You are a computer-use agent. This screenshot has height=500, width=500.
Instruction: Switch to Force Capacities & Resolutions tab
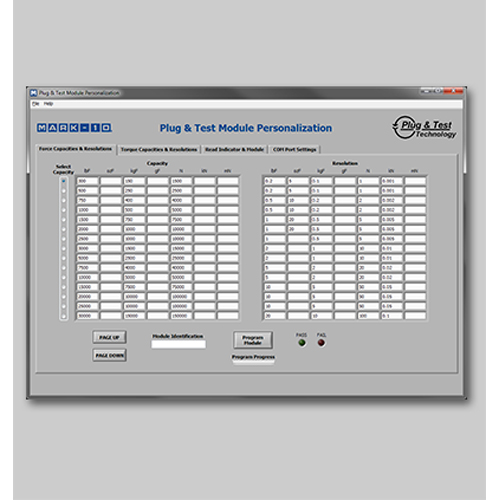coord(75,149)
